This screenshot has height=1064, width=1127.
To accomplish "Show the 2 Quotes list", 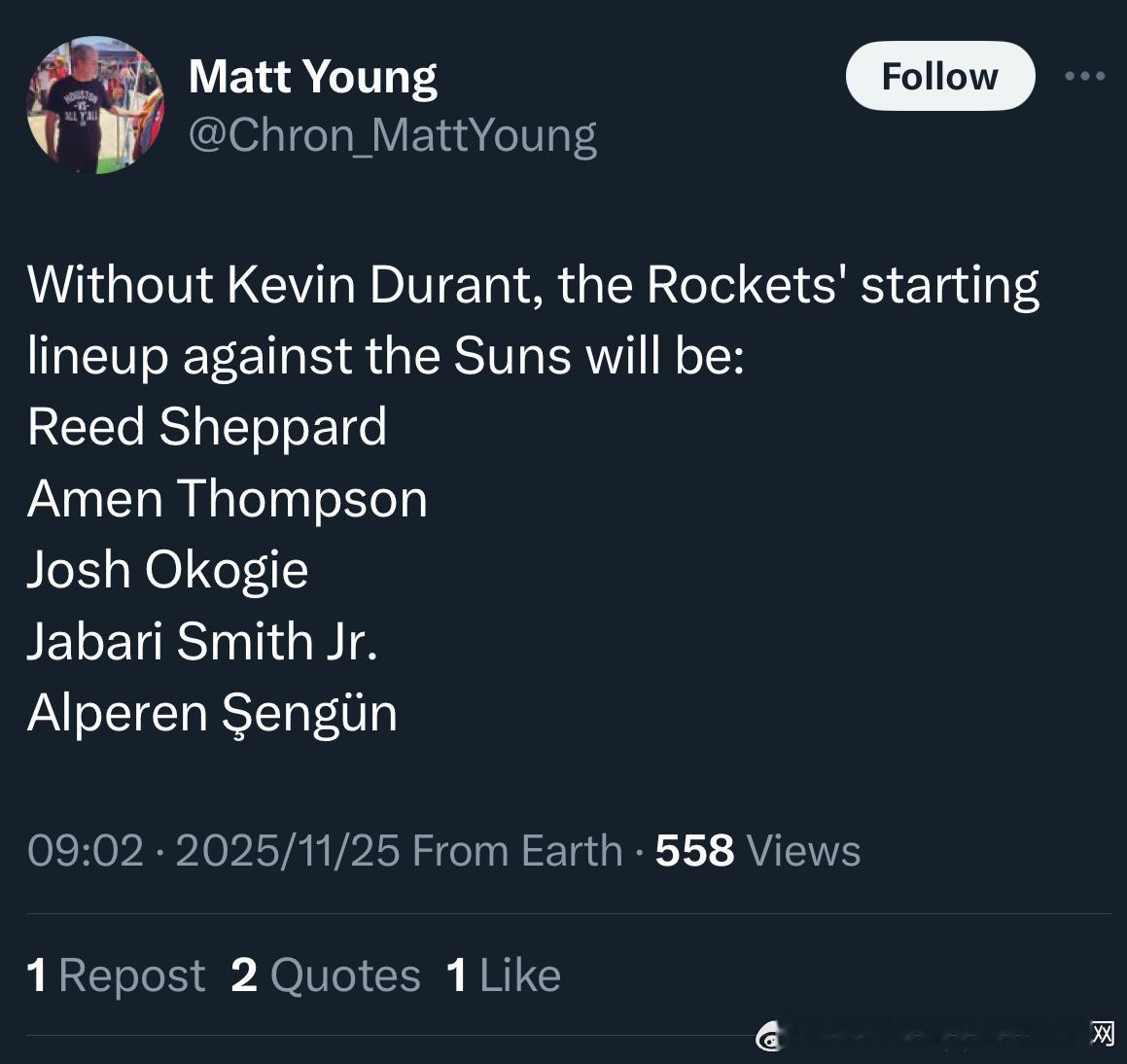I will (x=326, y=975).
